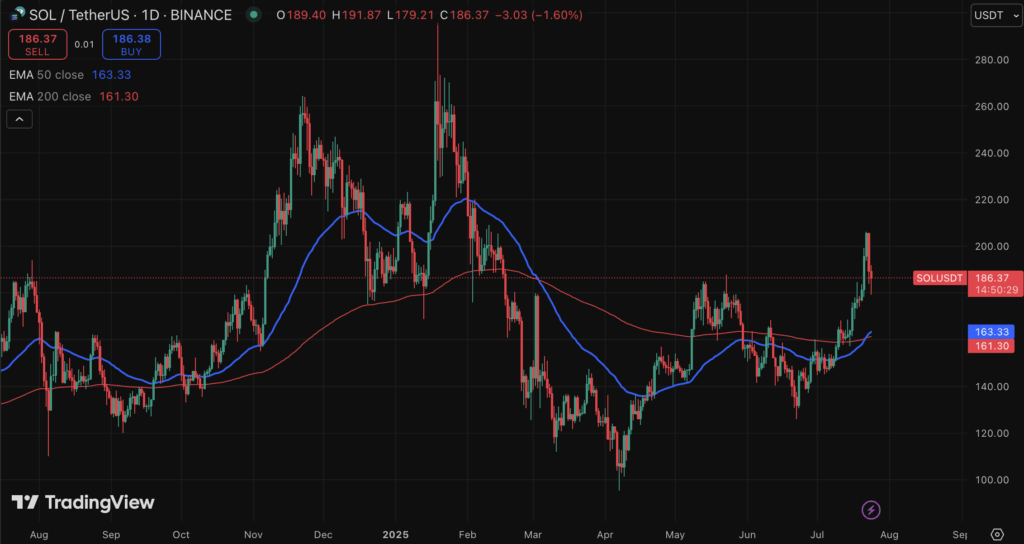Image resolution: width=1024 pixels, height=544 pixels.
Task: Click the TradingView logo
Action: pyautogui.click(x=83, y=502)
